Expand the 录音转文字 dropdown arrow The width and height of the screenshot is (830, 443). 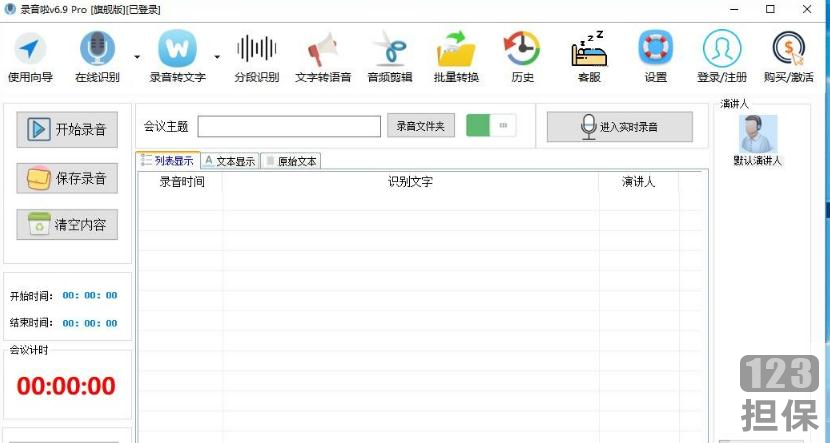(217, 57)
